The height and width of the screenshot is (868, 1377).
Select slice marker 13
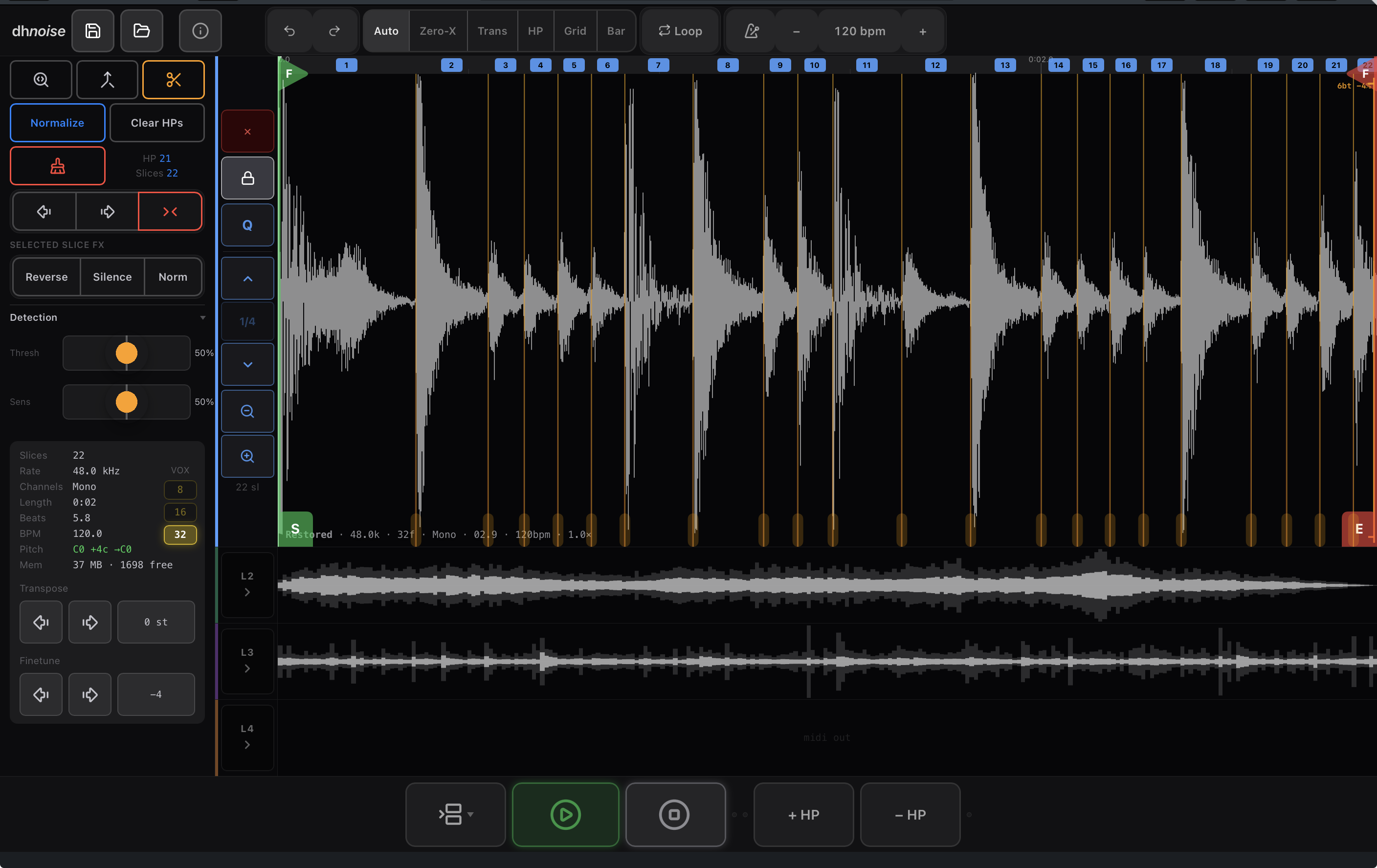point(1005,65)
